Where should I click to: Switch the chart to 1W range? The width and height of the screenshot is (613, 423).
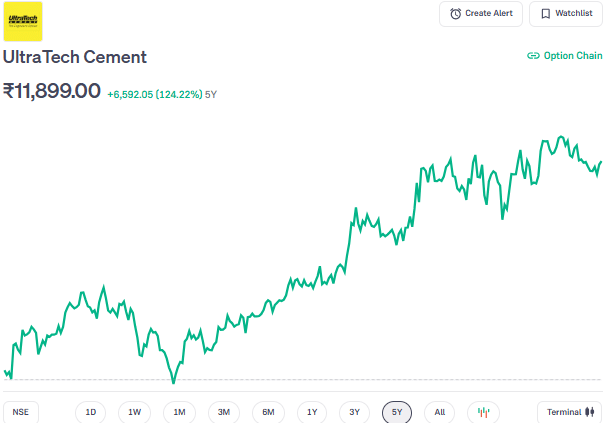click(x=135, y=412)
